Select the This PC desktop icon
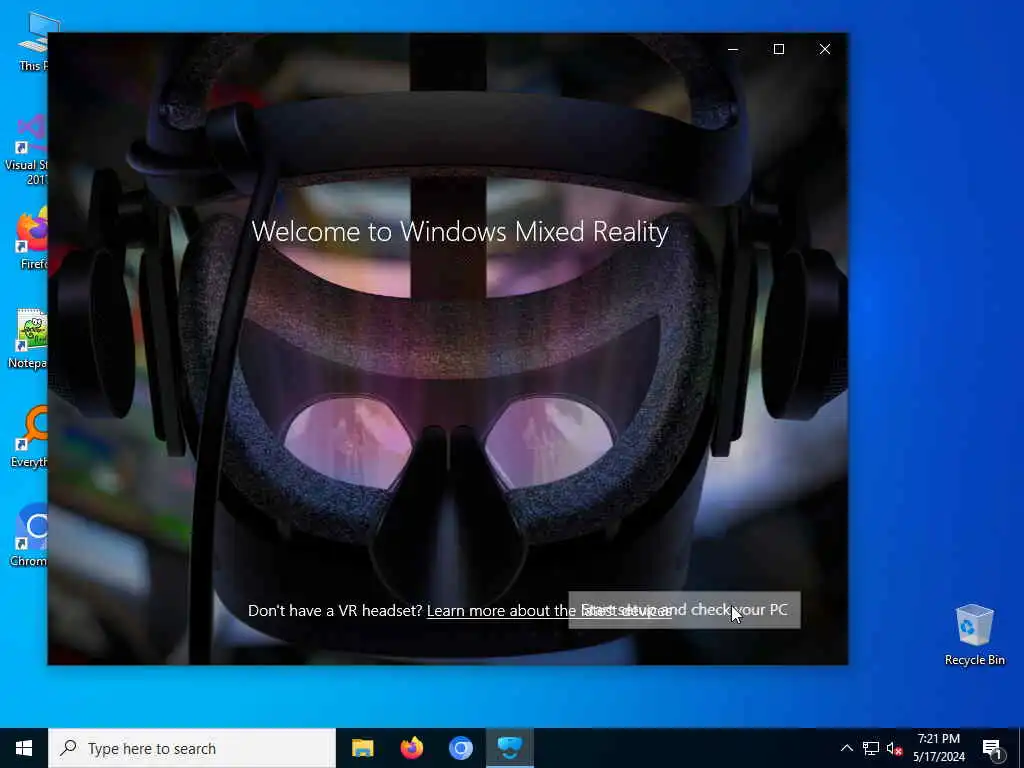This screenshot has width=1024, height=768. tap(31, 41)
